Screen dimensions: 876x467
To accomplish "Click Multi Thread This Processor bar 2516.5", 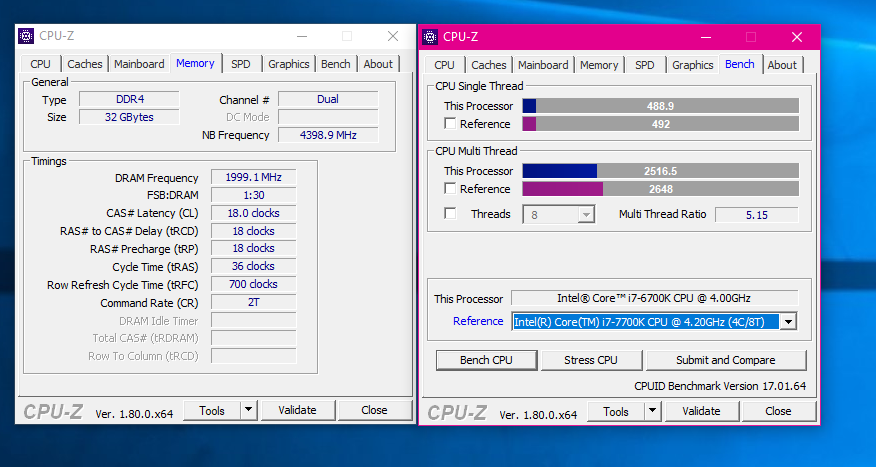I will pos(660,170).
